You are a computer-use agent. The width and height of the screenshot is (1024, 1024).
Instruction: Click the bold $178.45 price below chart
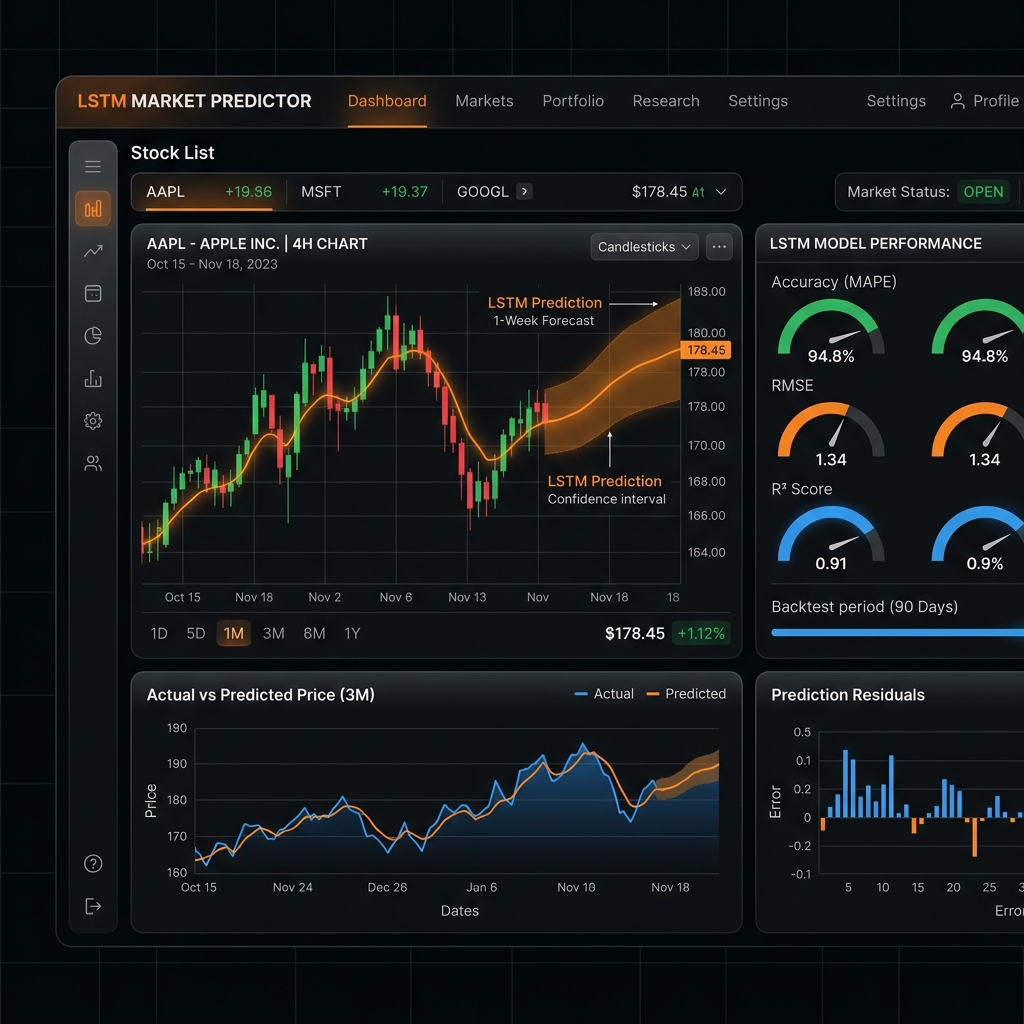click(635, 633)
